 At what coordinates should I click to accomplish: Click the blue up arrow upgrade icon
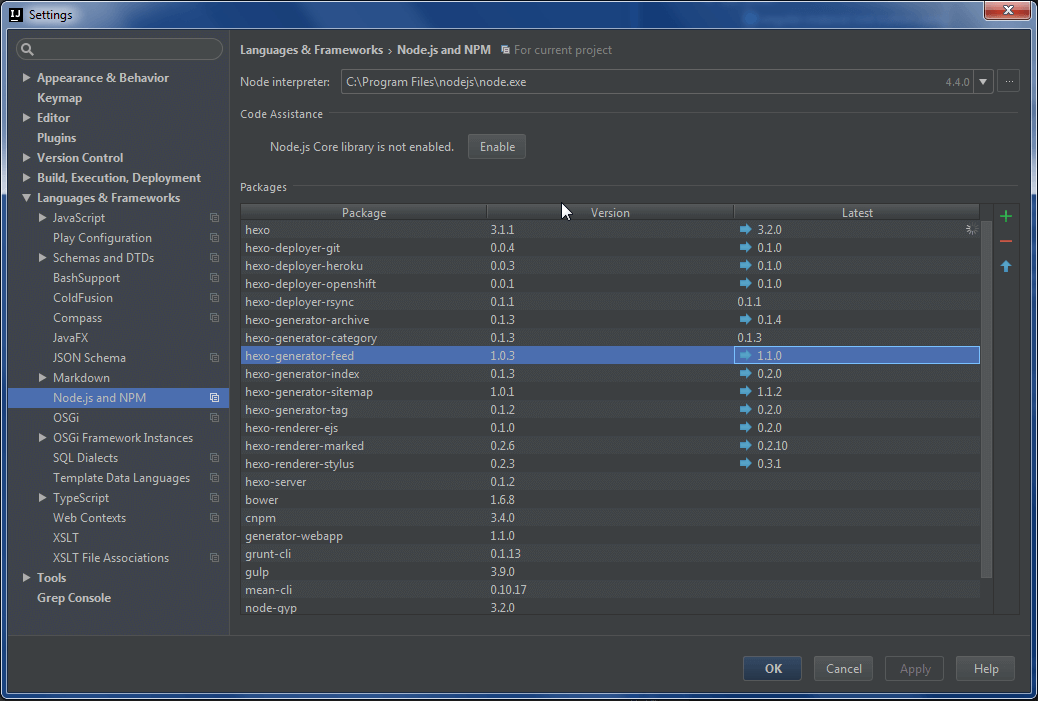1006,266
